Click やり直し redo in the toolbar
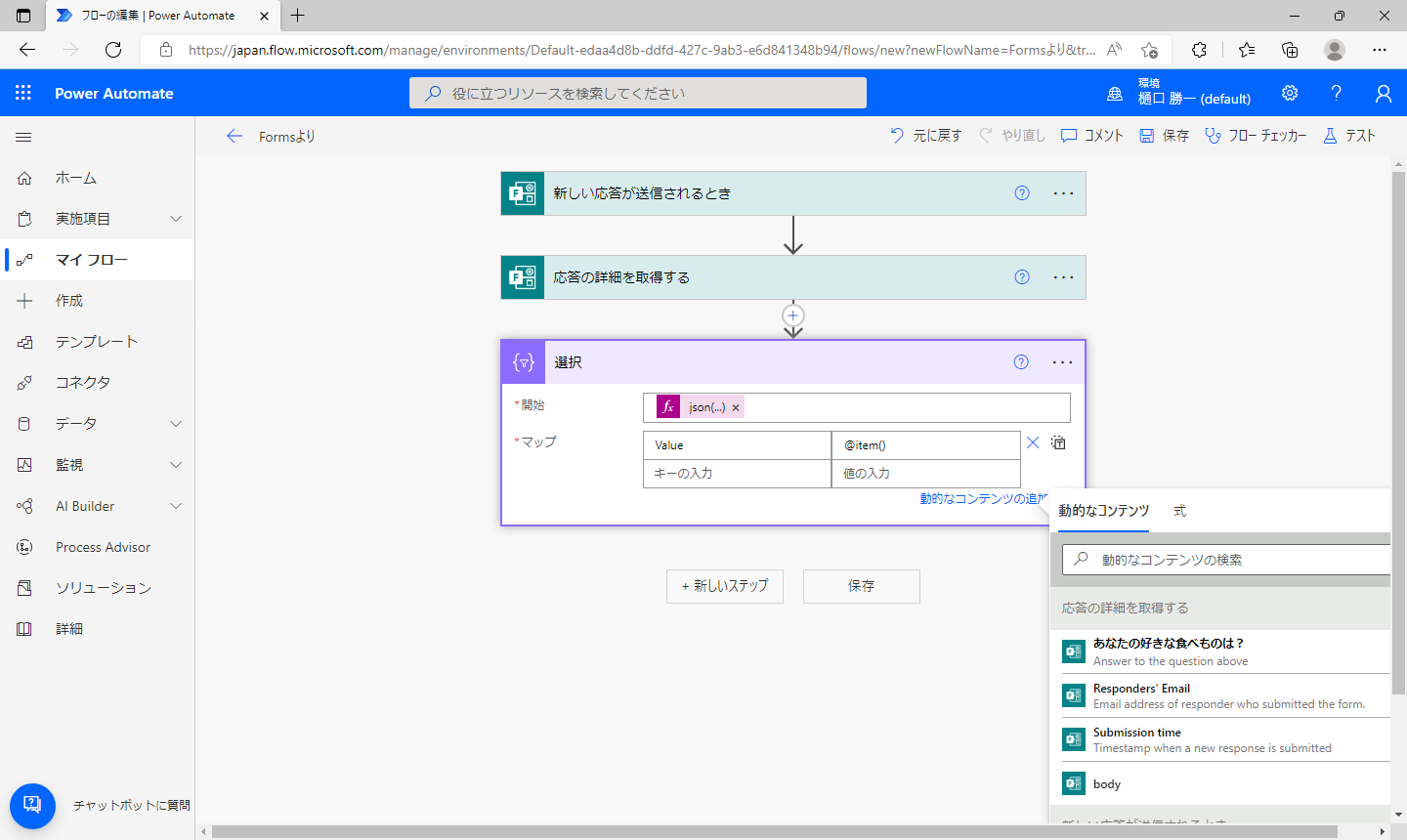The width and height of the screenshot is (1407, 840). (1012, 136)
